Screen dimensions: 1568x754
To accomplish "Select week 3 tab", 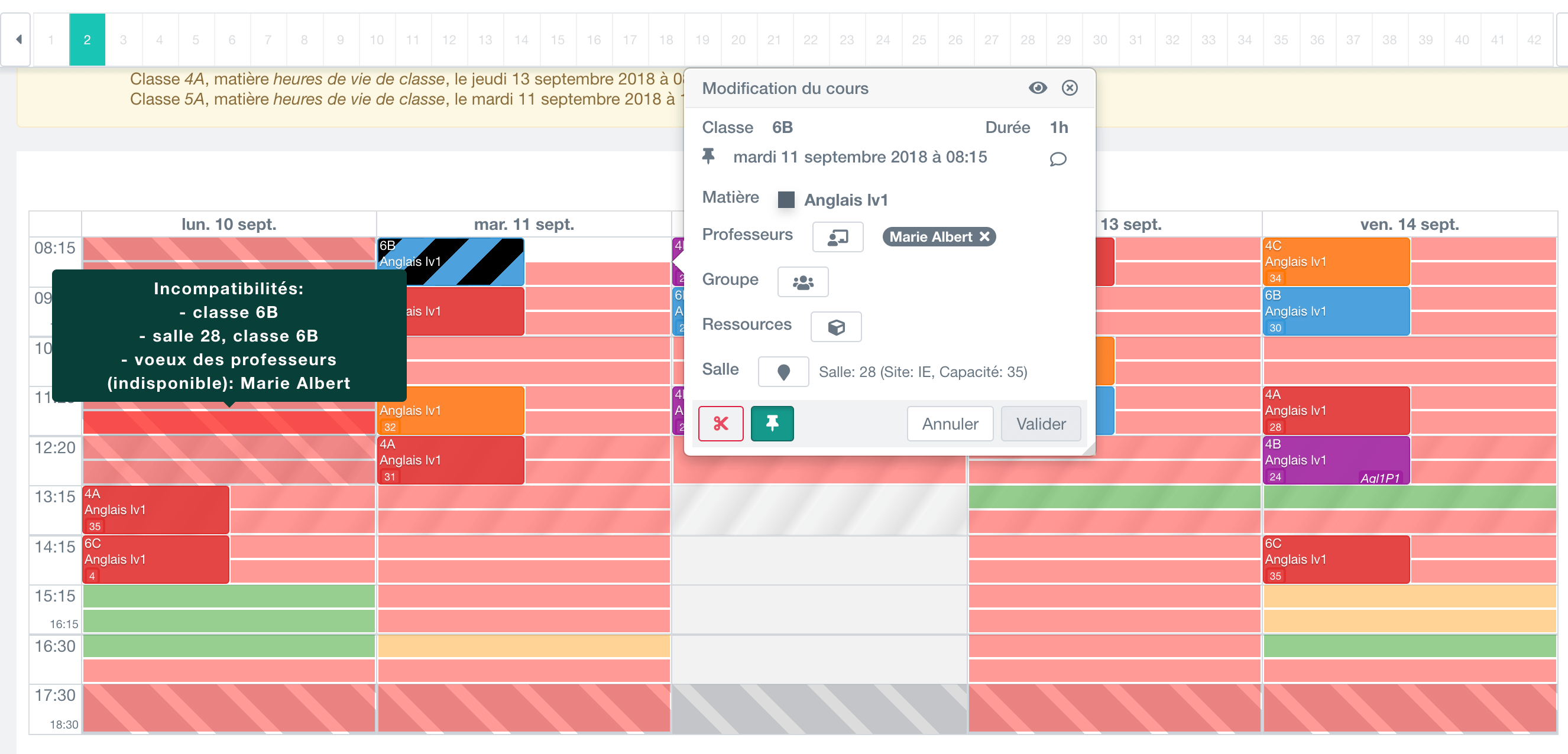I will 123,40.
